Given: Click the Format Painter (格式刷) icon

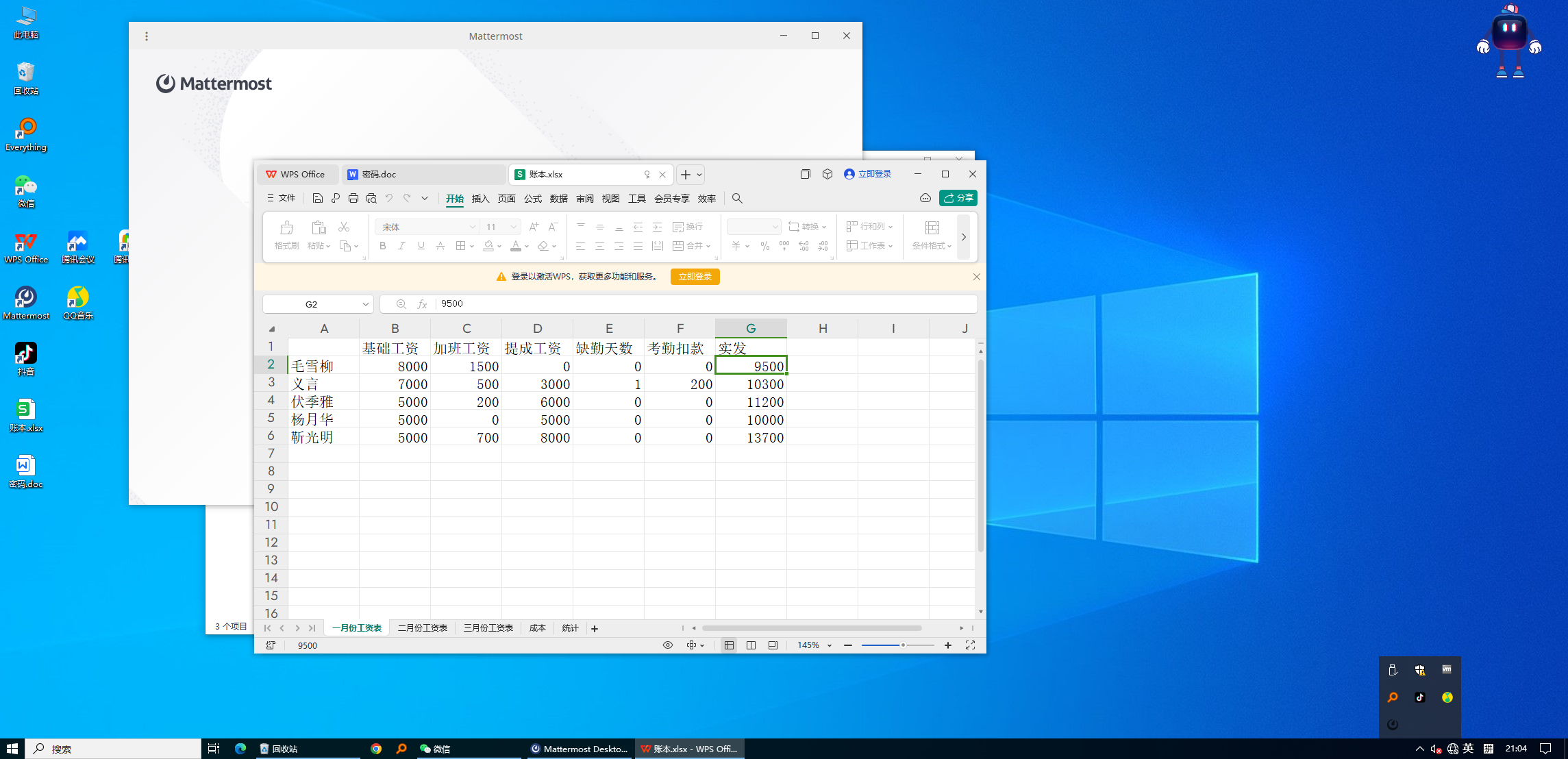Looking at the screenshot, I should pos(286,227).
